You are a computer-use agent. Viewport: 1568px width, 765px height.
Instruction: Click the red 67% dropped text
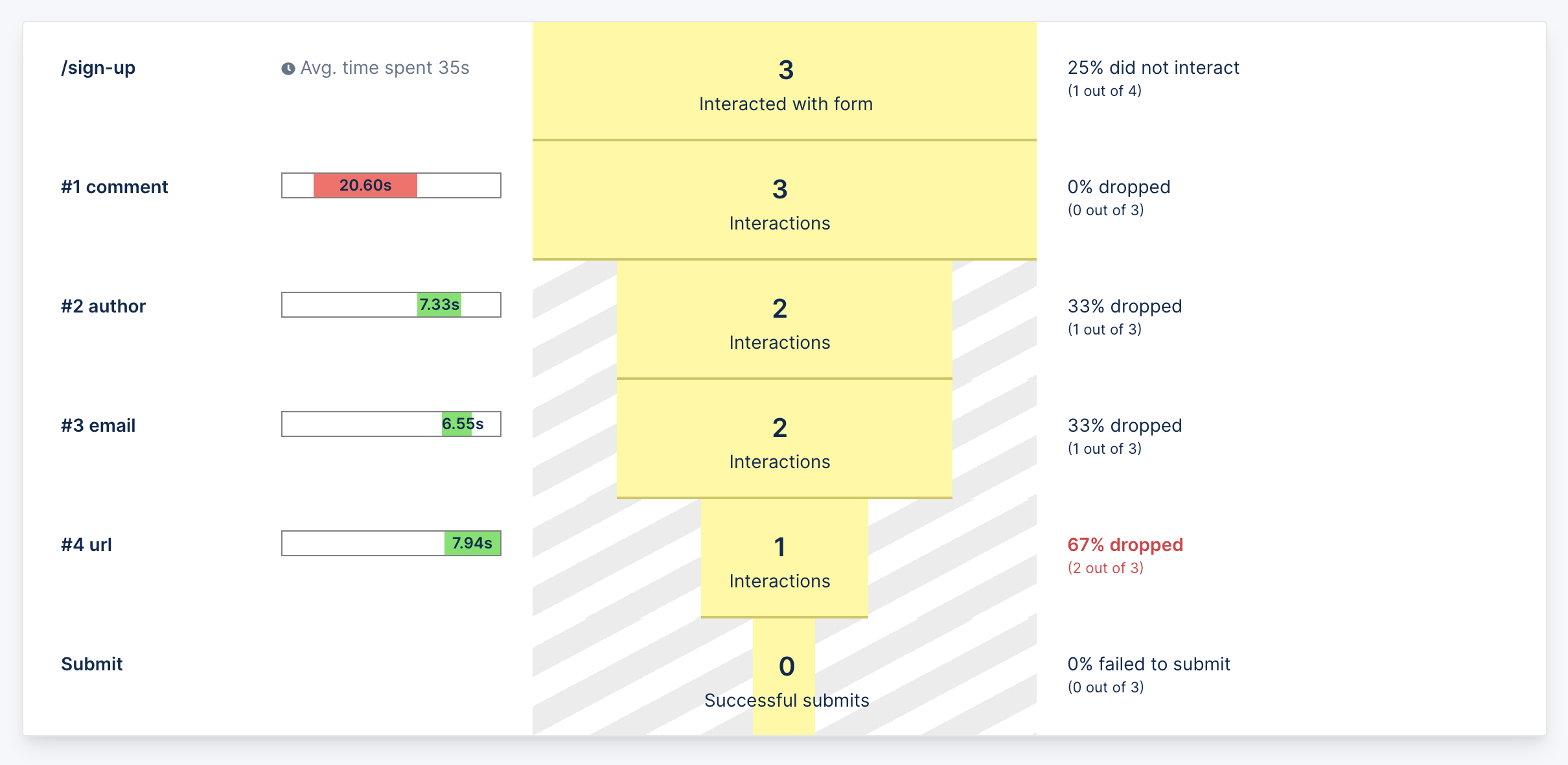point(1125,545)
